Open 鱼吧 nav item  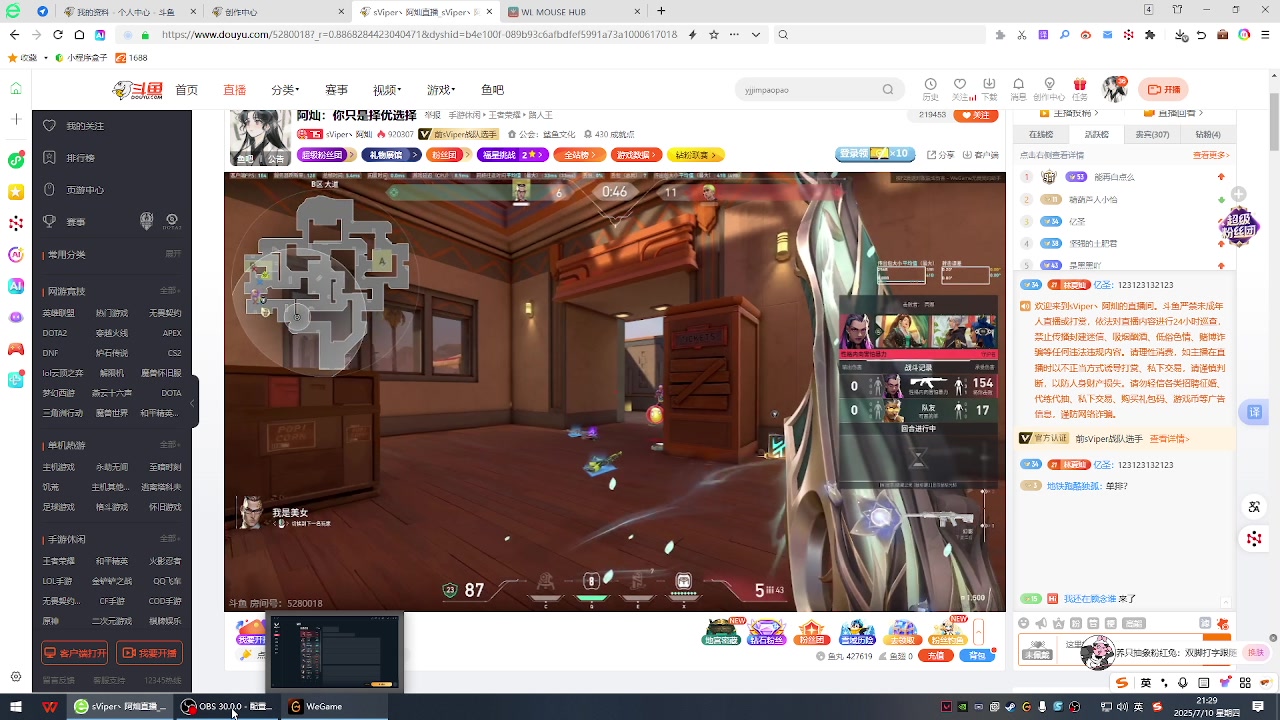tap(492, 90)
